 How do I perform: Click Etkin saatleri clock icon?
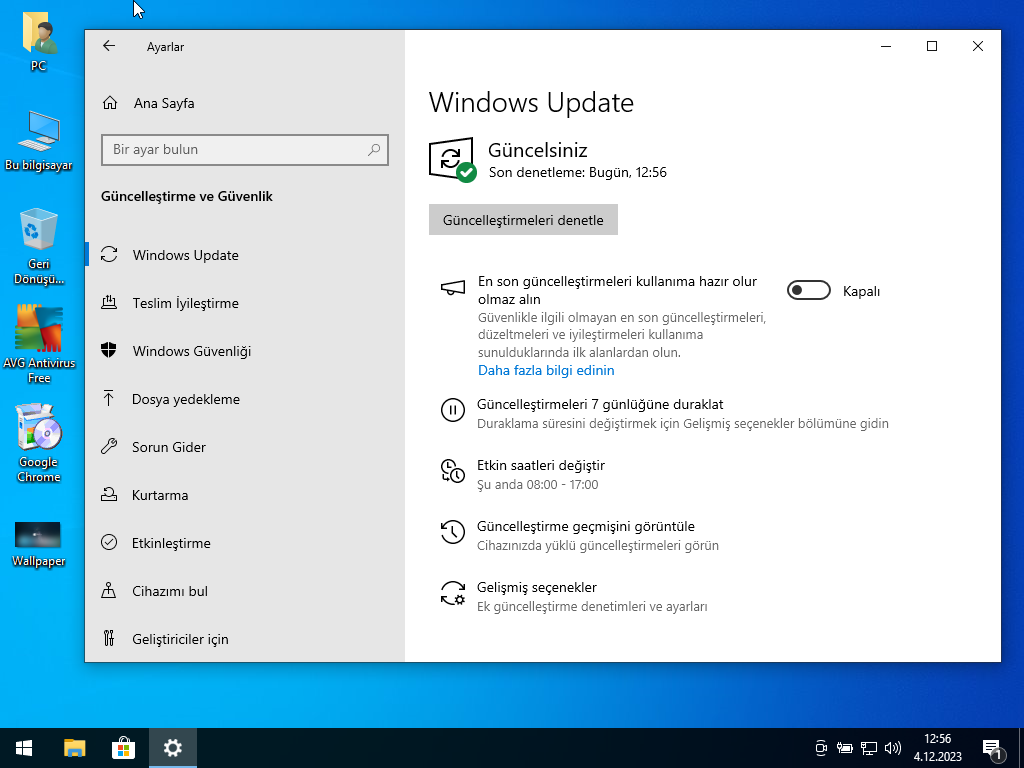point(453,471)
